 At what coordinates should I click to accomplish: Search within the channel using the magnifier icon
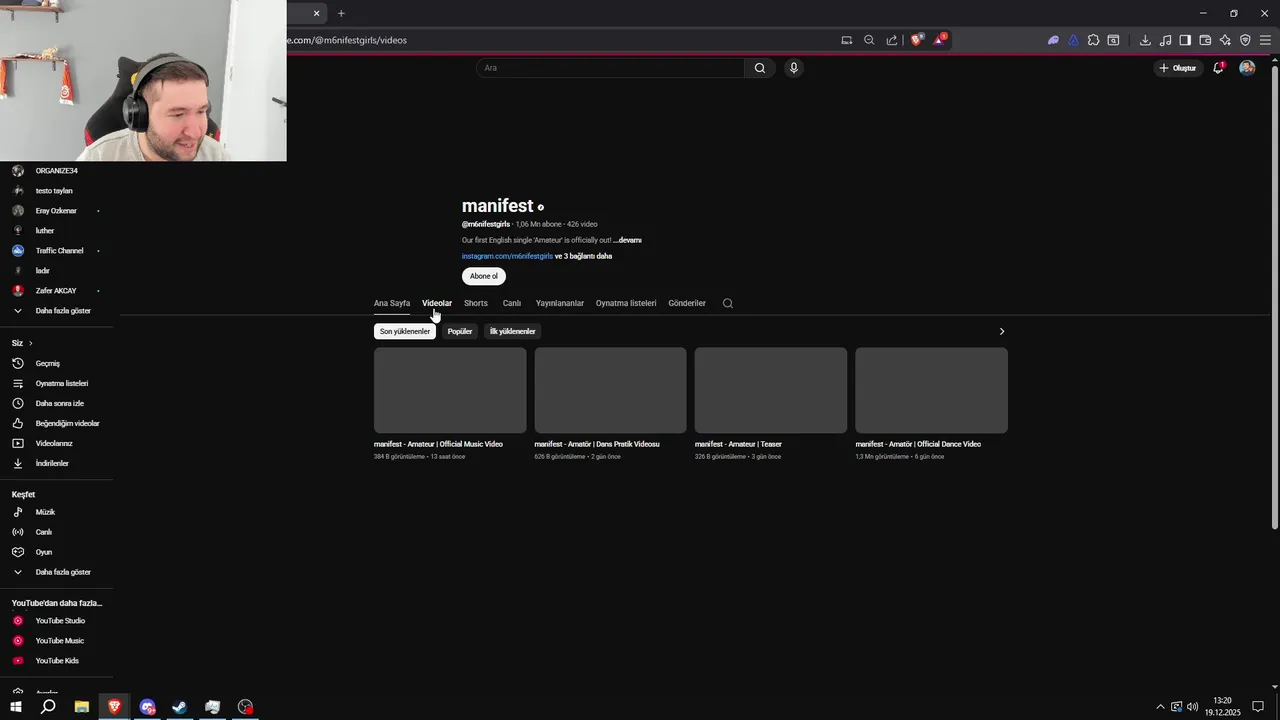click(x=728, y=303)
